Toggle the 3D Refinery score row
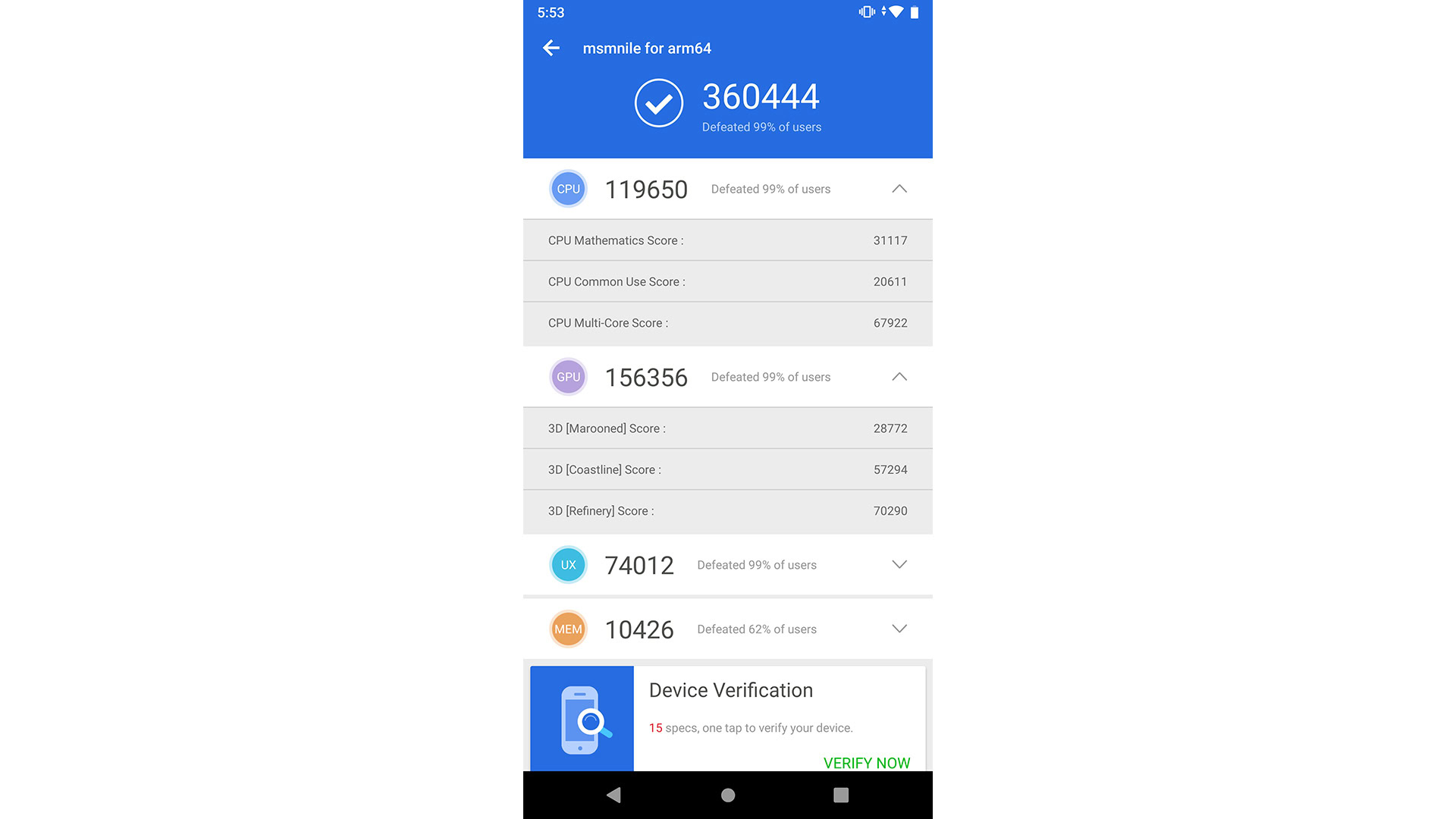This screenshot has height=819, width=1456. pyautogui.click(x=727, y=510)
